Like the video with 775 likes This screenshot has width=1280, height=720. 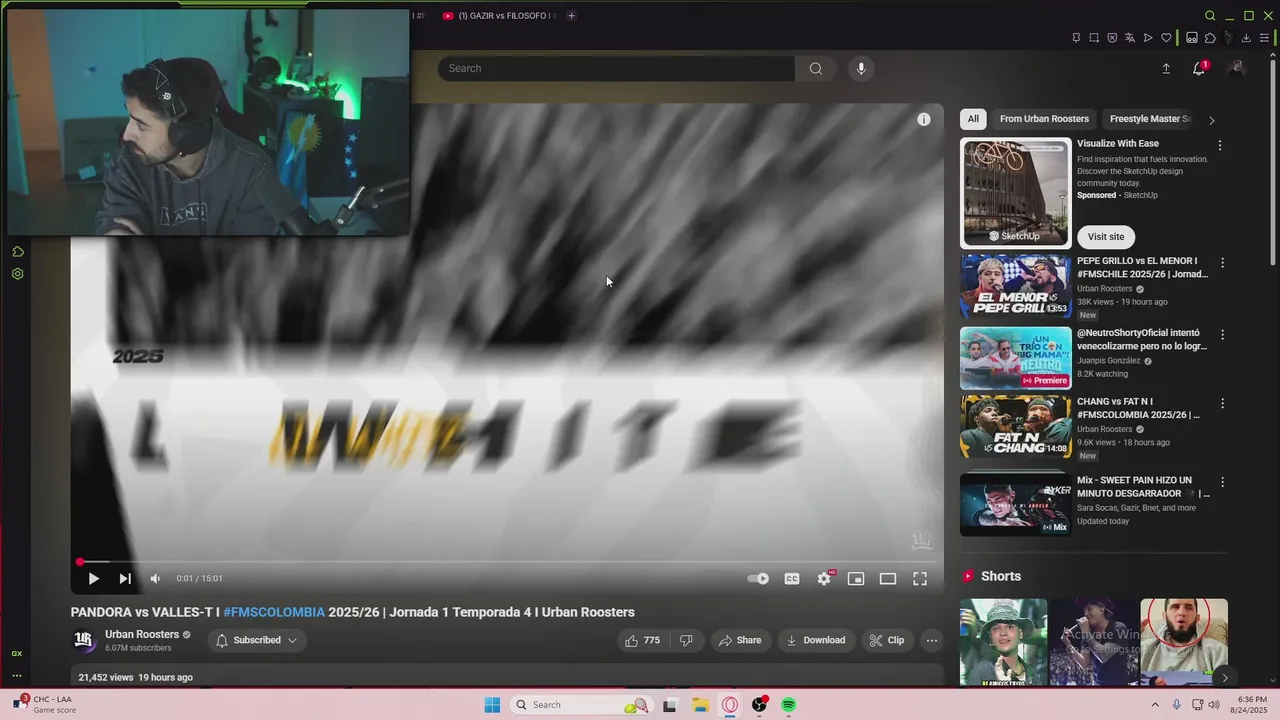[x=642, y=640]
